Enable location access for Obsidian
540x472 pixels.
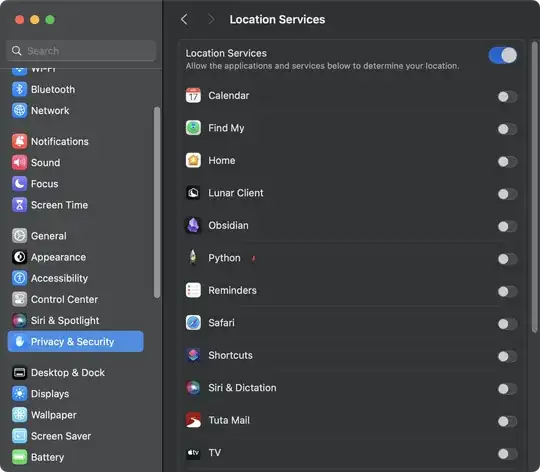coord(507,227)
